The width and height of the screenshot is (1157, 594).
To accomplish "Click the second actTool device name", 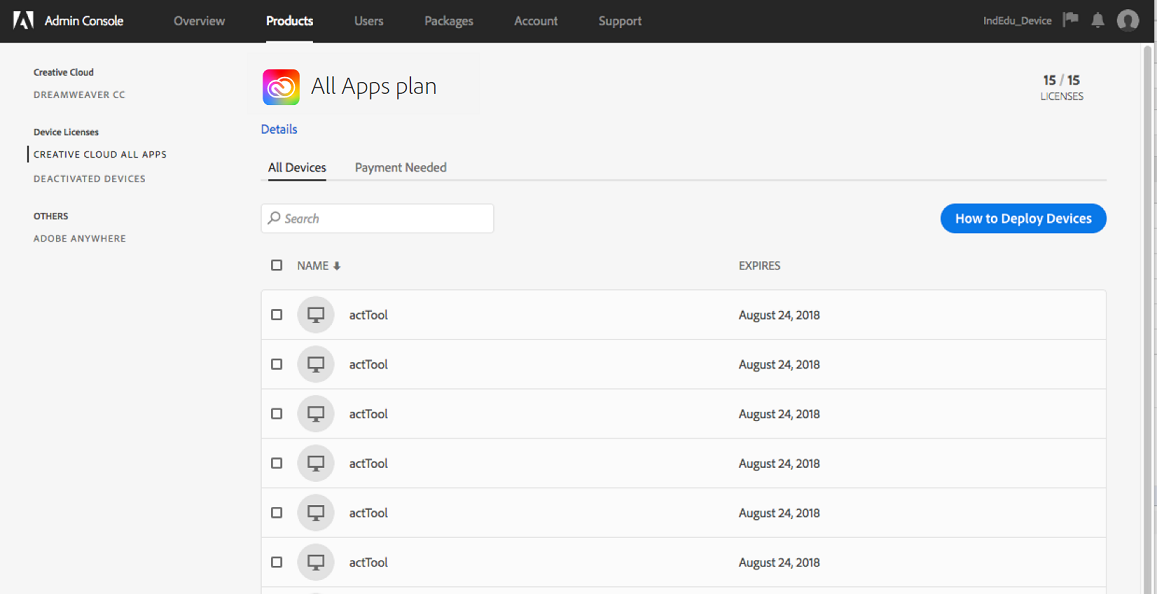I will (368, 365).
